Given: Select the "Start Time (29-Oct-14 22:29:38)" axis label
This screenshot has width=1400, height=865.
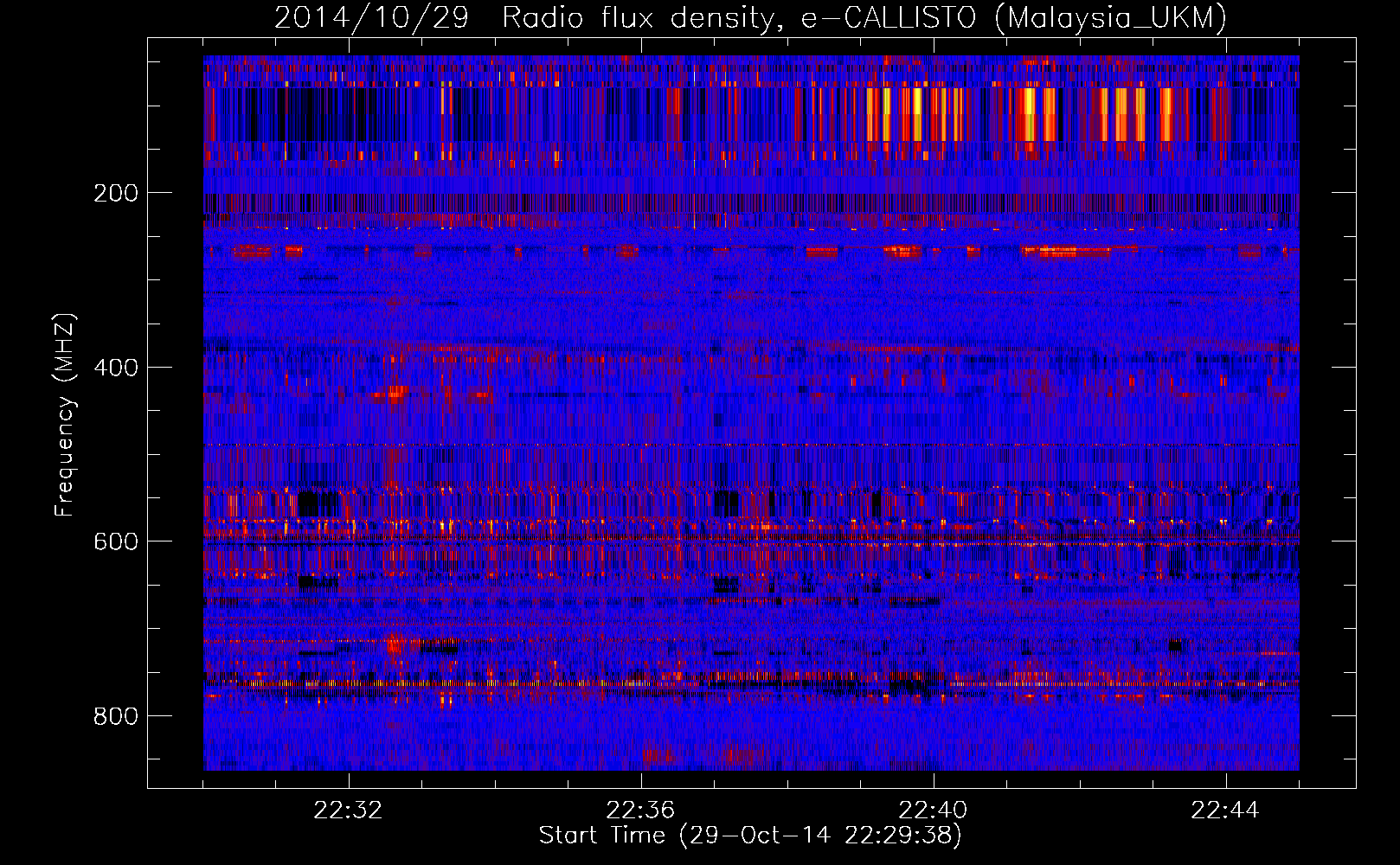Looking at the screenshot, I should point(750,836).
